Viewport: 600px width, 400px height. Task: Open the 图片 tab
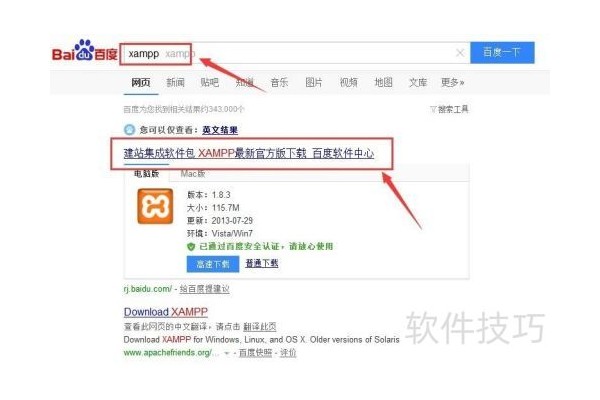point(314,82)
